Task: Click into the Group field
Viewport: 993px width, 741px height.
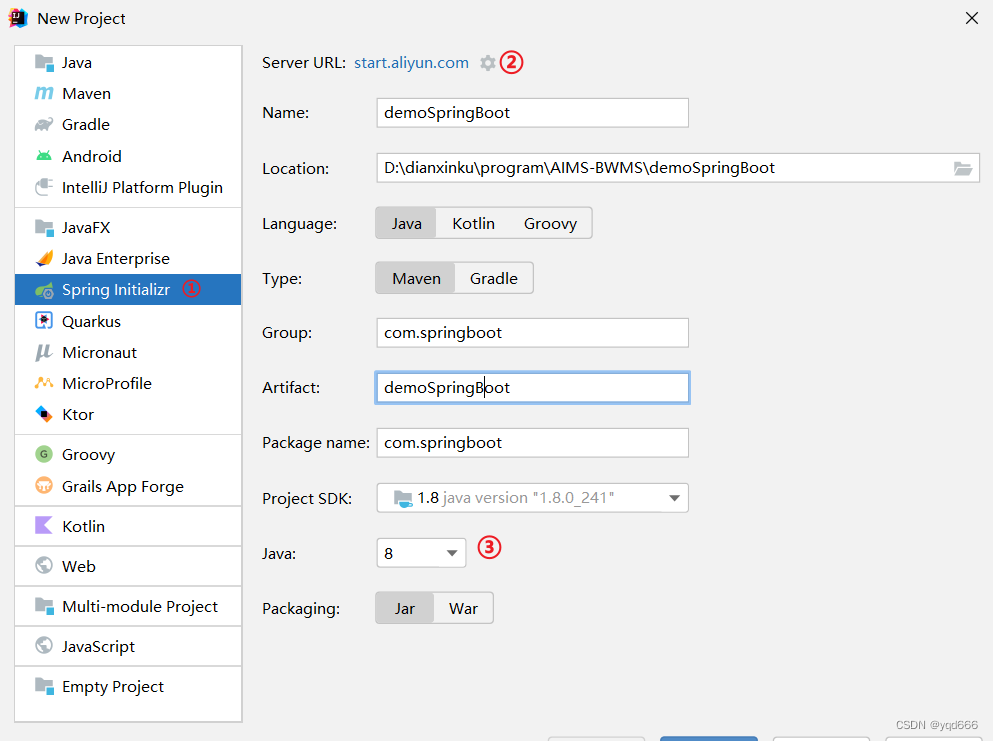Action: coord(533,332)
